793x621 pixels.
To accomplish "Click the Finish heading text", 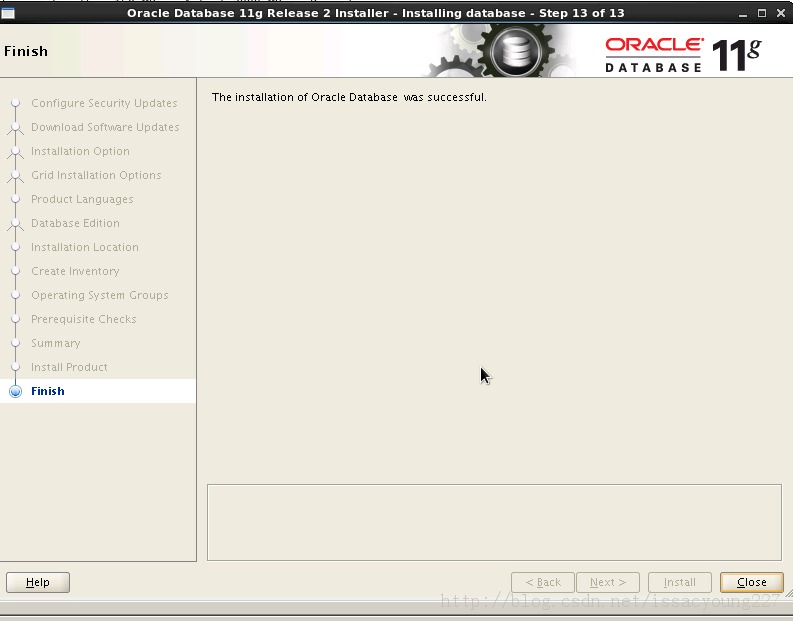I will click(x=26, y=51).
